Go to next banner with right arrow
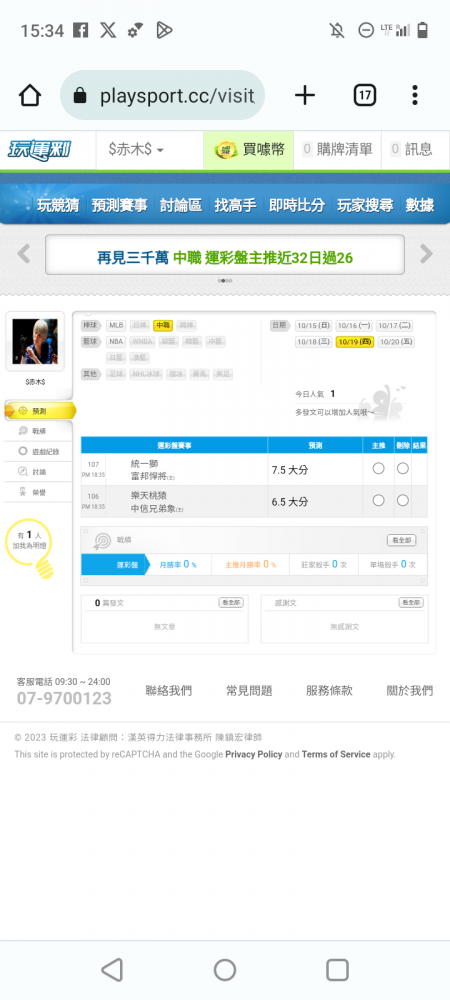 tap(426, 254)
